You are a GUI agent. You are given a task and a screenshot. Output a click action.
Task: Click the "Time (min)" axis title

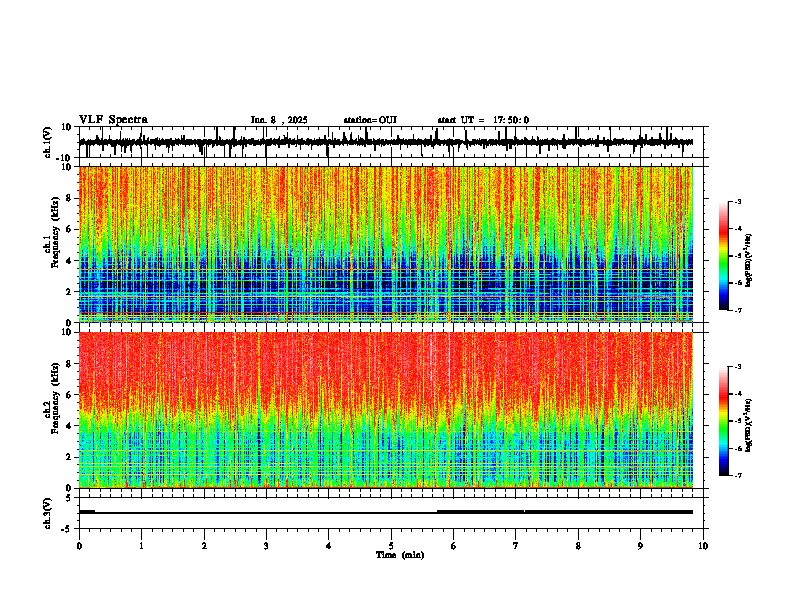coord(400,555)
